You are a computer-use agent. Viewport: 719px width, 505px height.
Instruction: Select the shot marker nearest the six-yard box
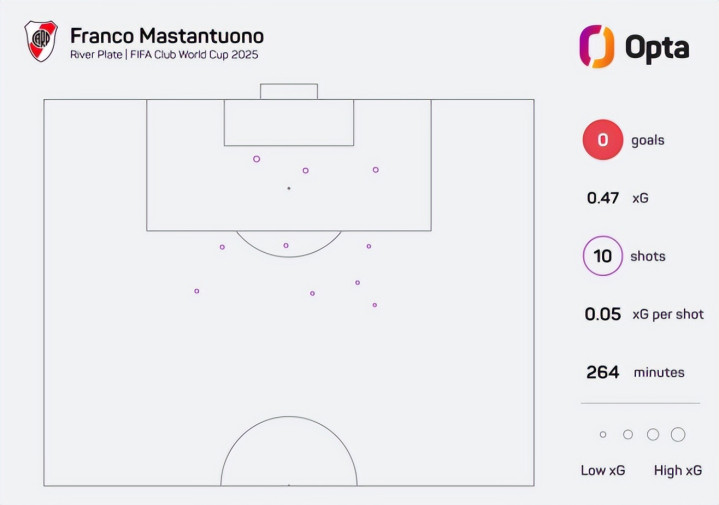pyautogui.click(x=256, y=159)
